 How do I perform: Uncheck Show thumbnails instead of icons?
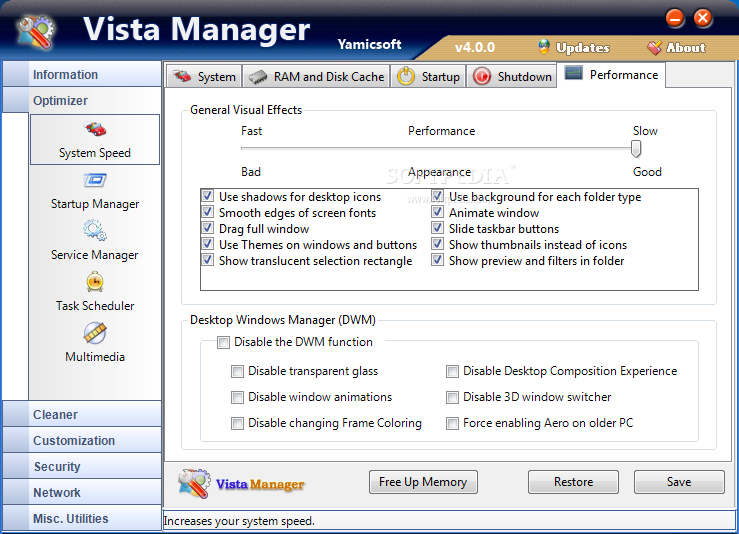(x=437, y=244)
